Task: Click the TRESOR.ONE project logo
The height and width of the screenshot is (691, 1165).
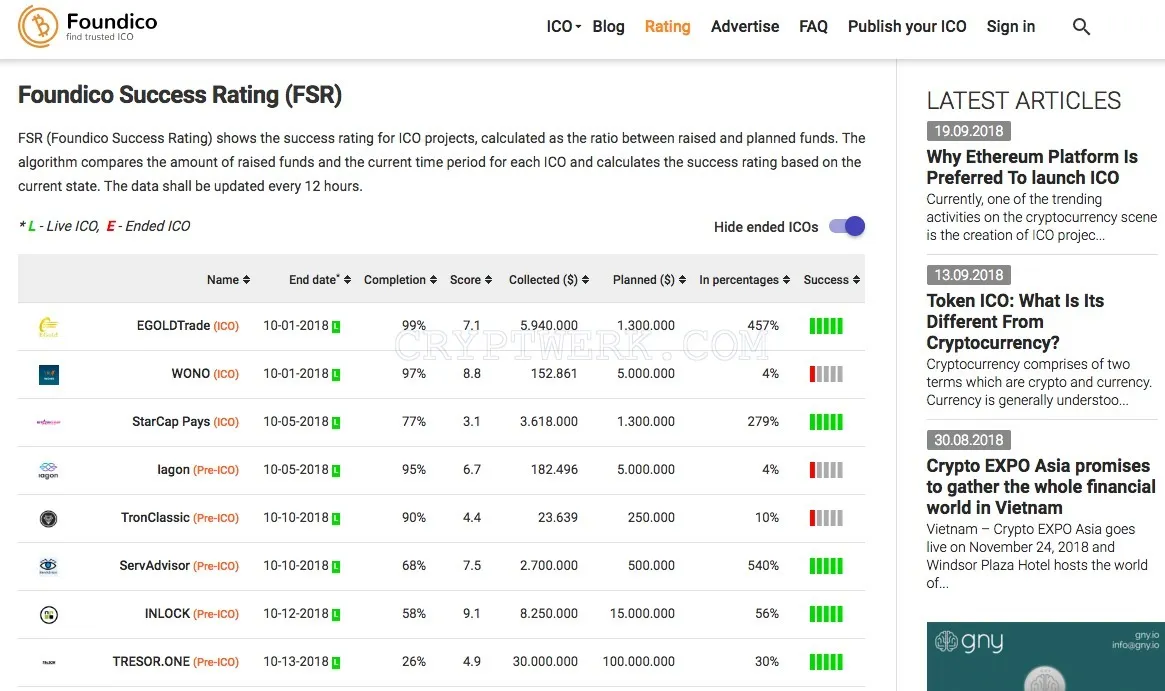Action: 48,662
